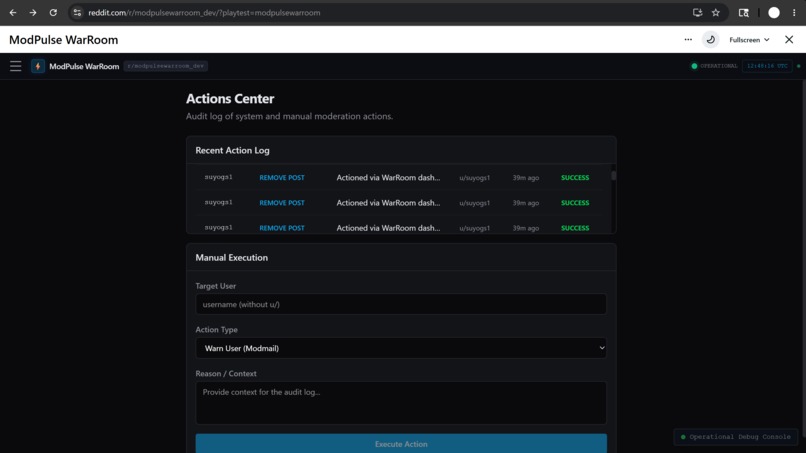Focus the Reason / Context text area
The image size is (806, 453).
point(401,403)
